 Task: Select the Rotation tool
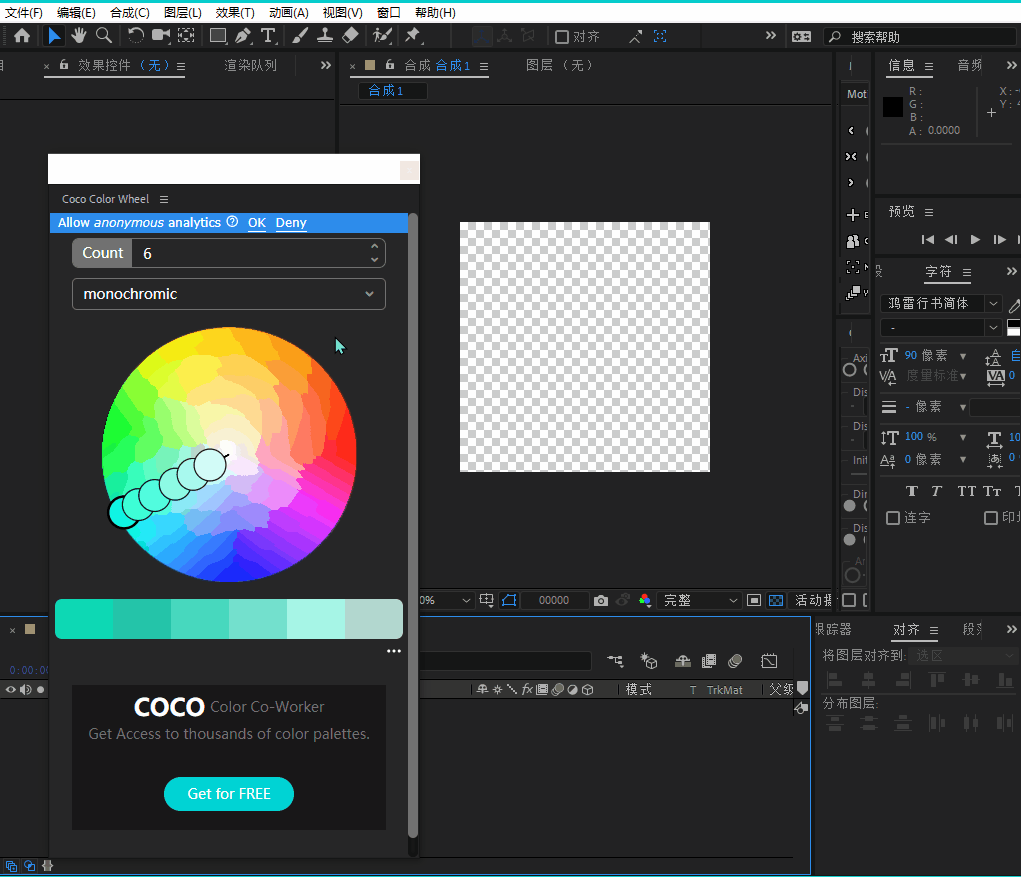(135, 36)
